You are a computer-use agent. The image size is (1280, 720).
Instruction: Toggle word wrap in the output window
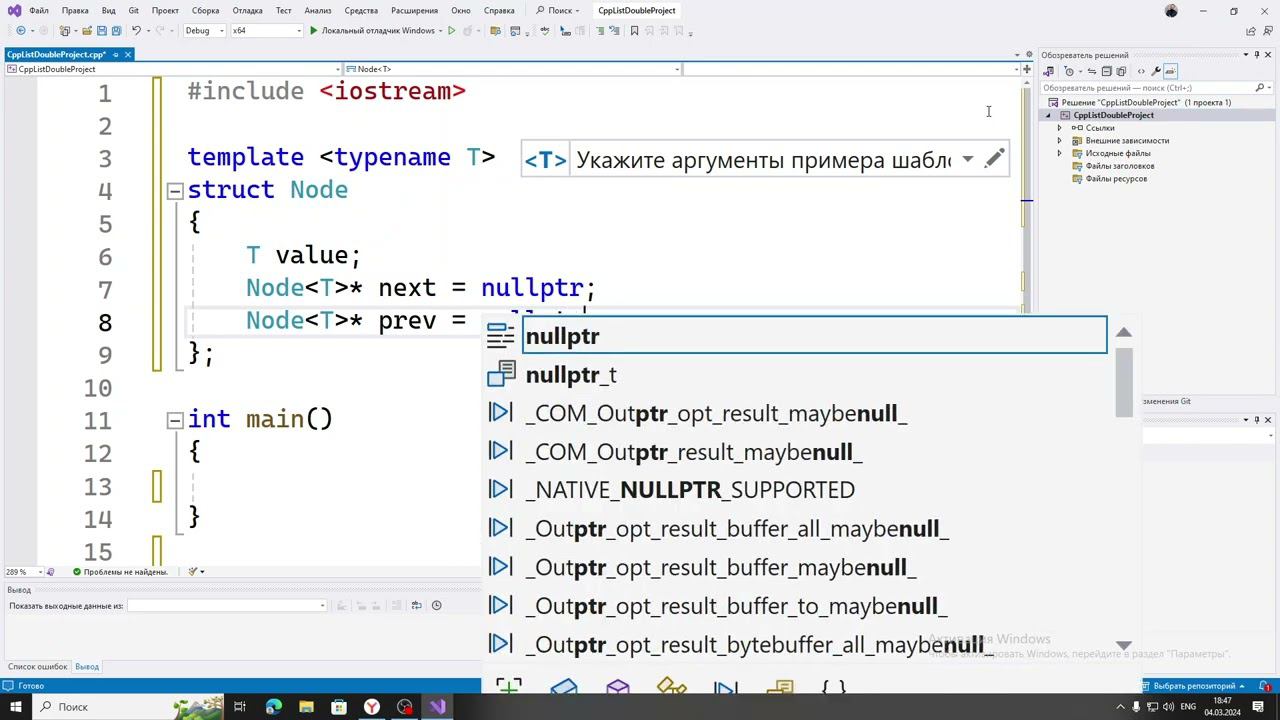click(x=417, y=605)
